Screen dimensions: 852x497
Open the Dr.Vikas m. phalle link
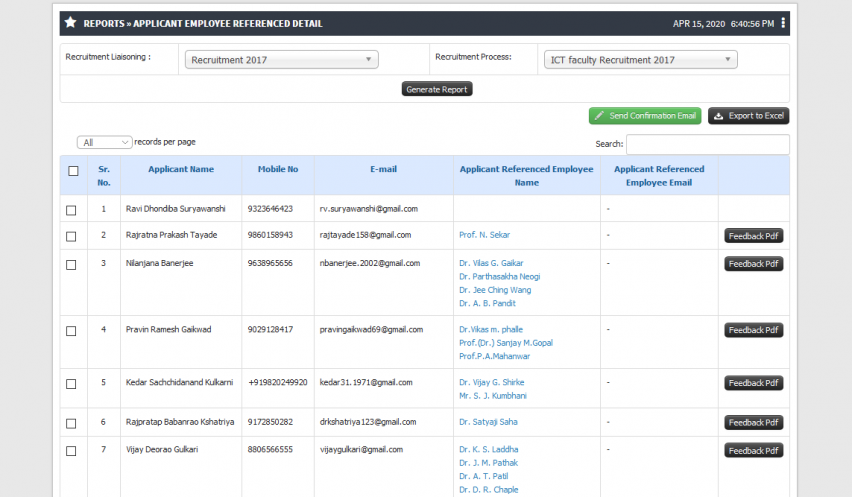click(x=491, y=329)
